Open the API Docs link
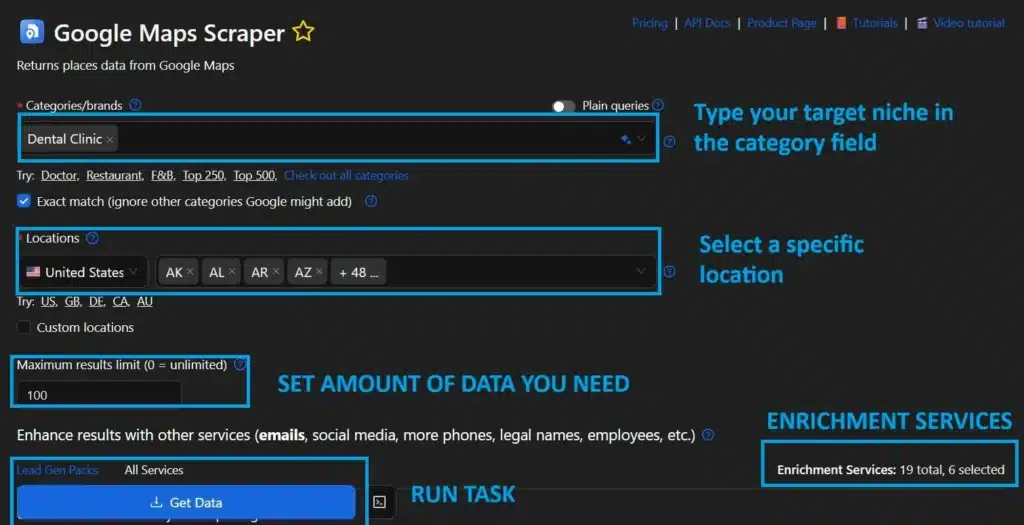 tap(707, 23)
